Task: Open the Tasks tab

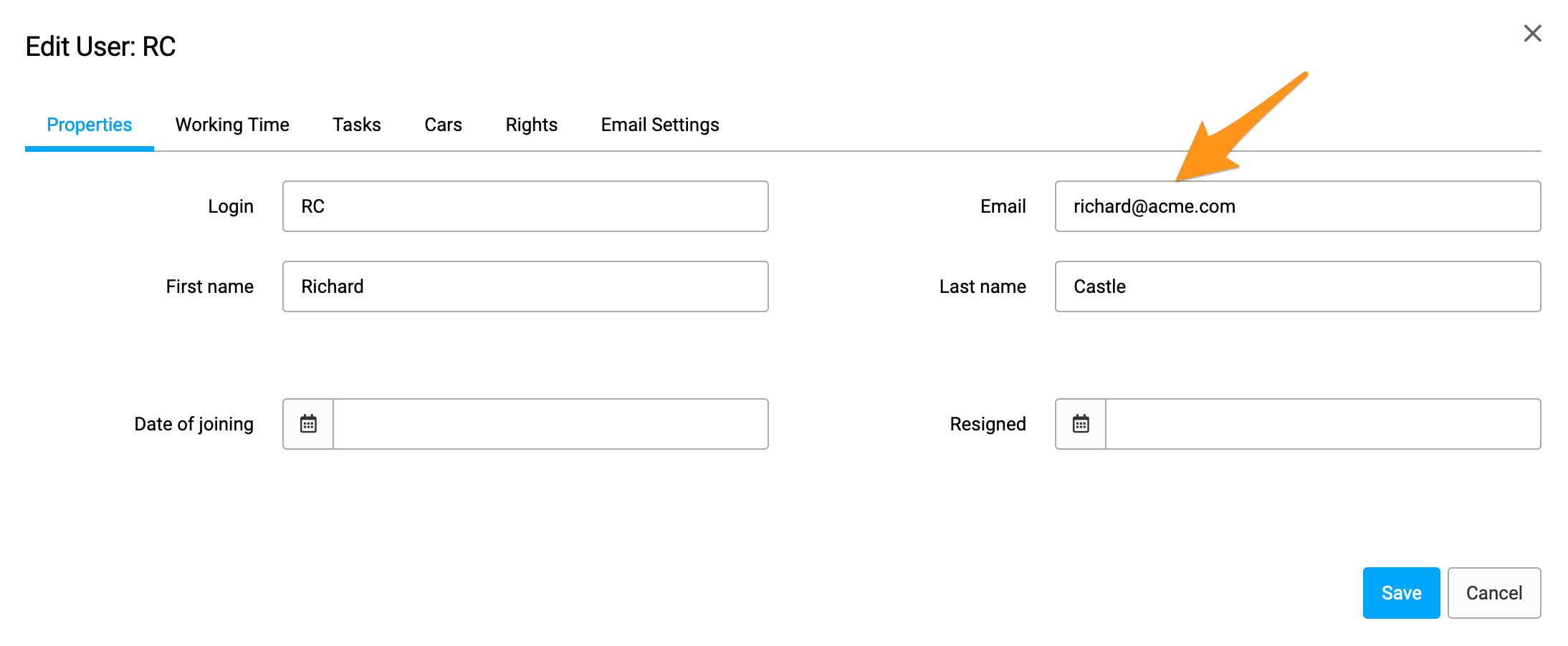Action: point(357,125)
